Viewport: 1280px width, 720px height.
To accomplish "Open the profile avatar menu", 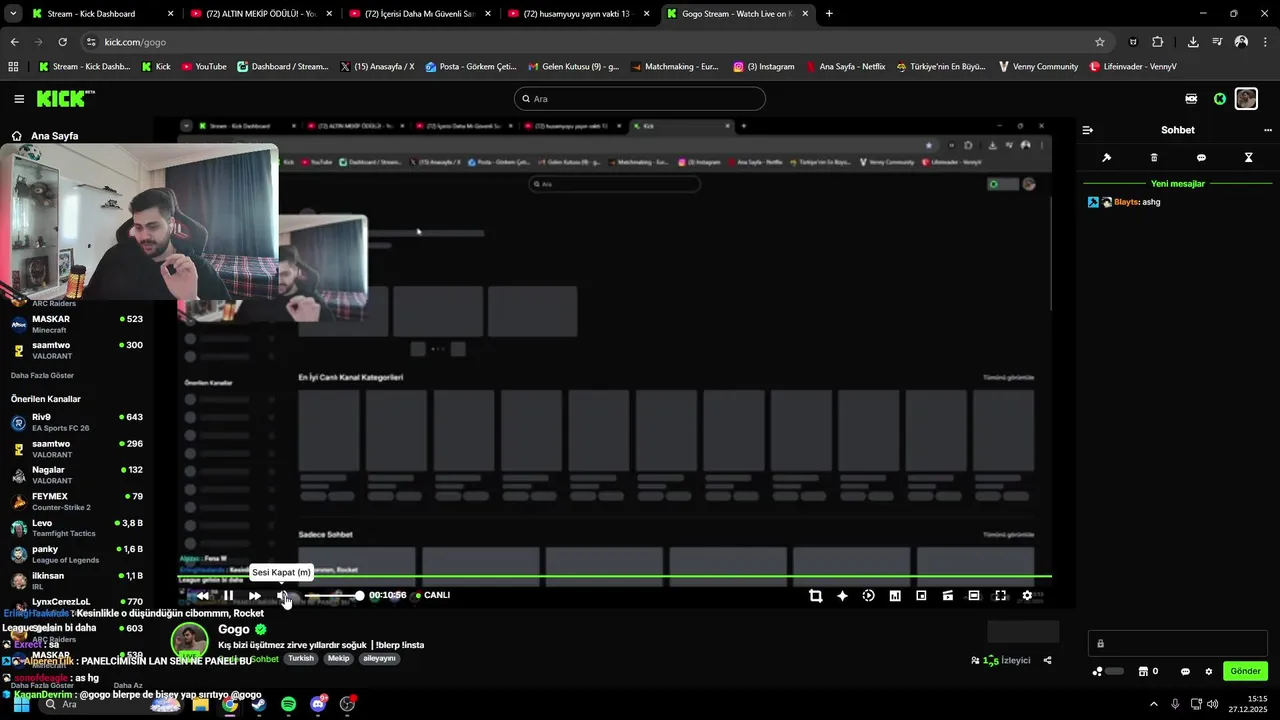I will [1246, 99].
